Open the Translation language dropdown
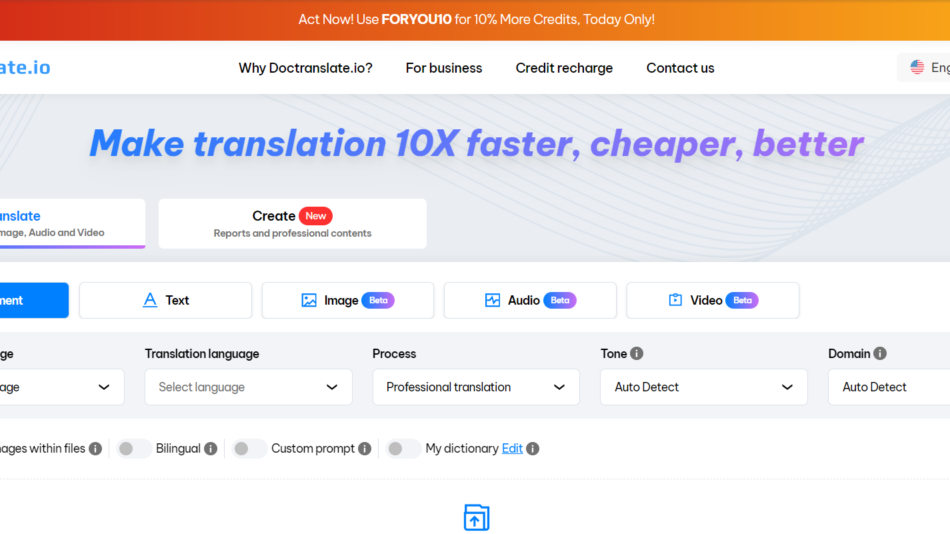The image size is (950, 534). tap(248, 387)
